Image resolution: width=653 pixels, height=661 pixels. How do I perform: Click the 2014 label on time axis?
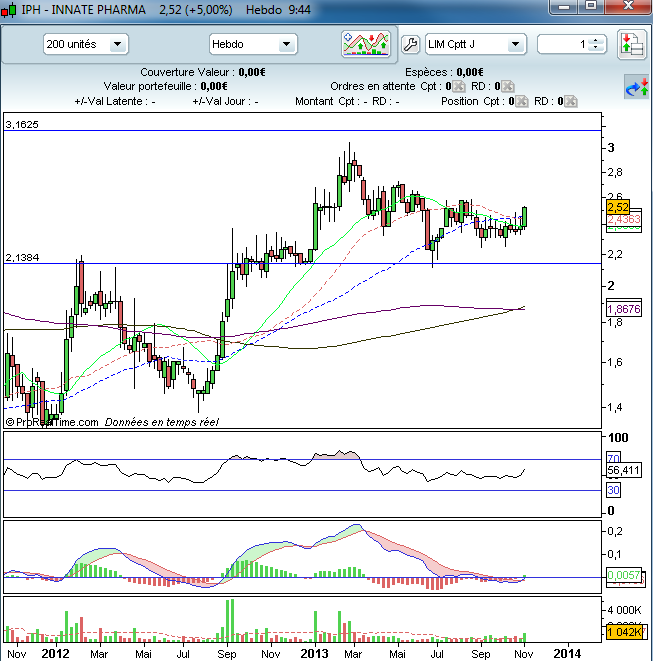click(567, 654)
